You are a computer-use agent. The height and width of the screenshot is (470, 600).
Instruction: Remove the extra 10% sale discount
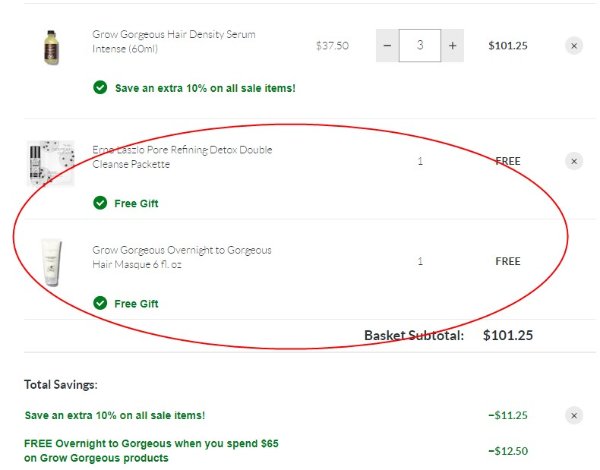[x=574, y=416]
